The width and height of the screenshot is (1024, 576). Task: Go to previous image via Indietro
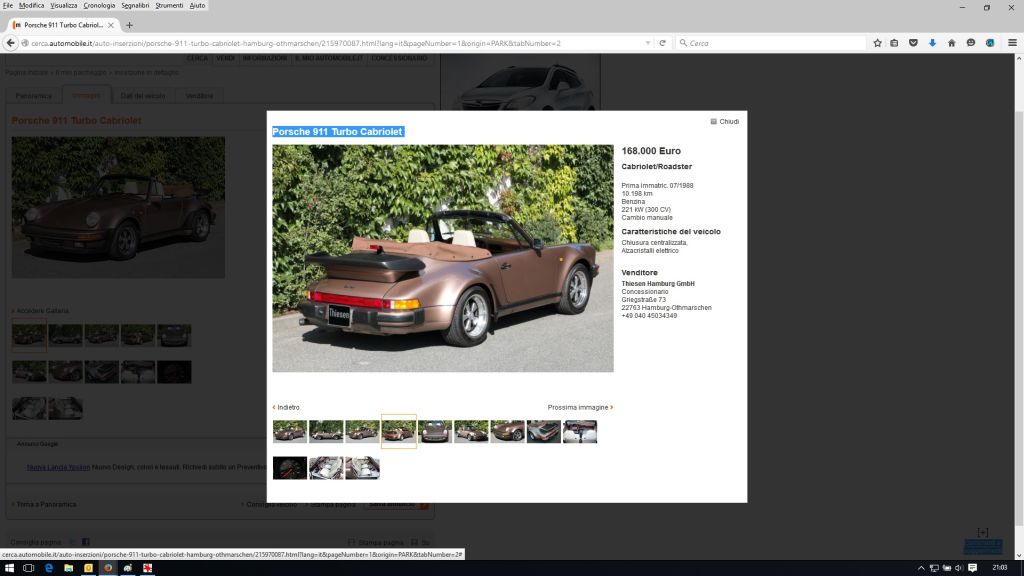click(286, 408)
